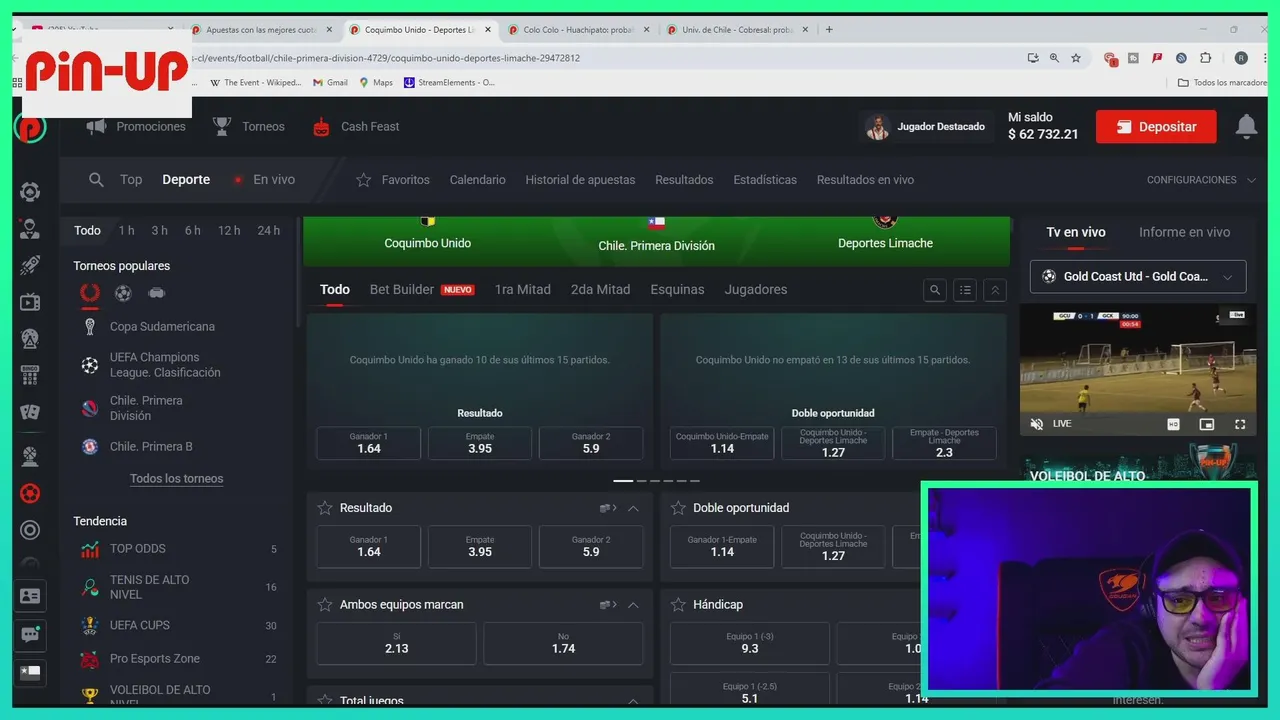The width and height of the screenshot is (1280, 720).
Task: Bet on Empate at 3.95 in Resultado section
Action: coord(480,547)
